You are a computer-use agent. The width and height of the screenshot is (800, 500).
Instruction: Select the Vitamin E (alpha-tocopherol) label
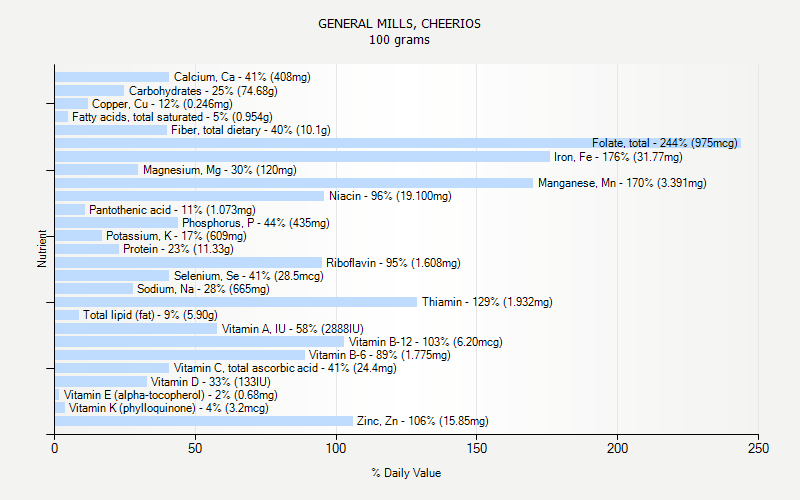click(x=170, y=395)
